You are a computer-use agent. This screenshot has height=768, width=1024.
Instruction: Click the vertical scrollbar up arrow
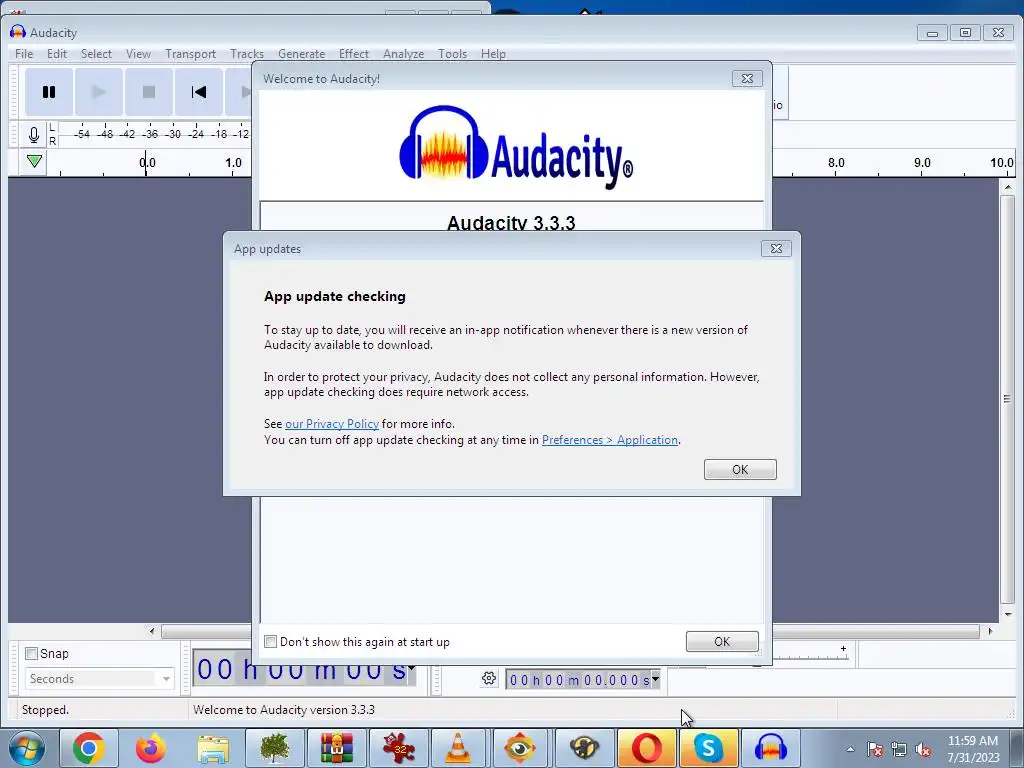[1008, 187]
